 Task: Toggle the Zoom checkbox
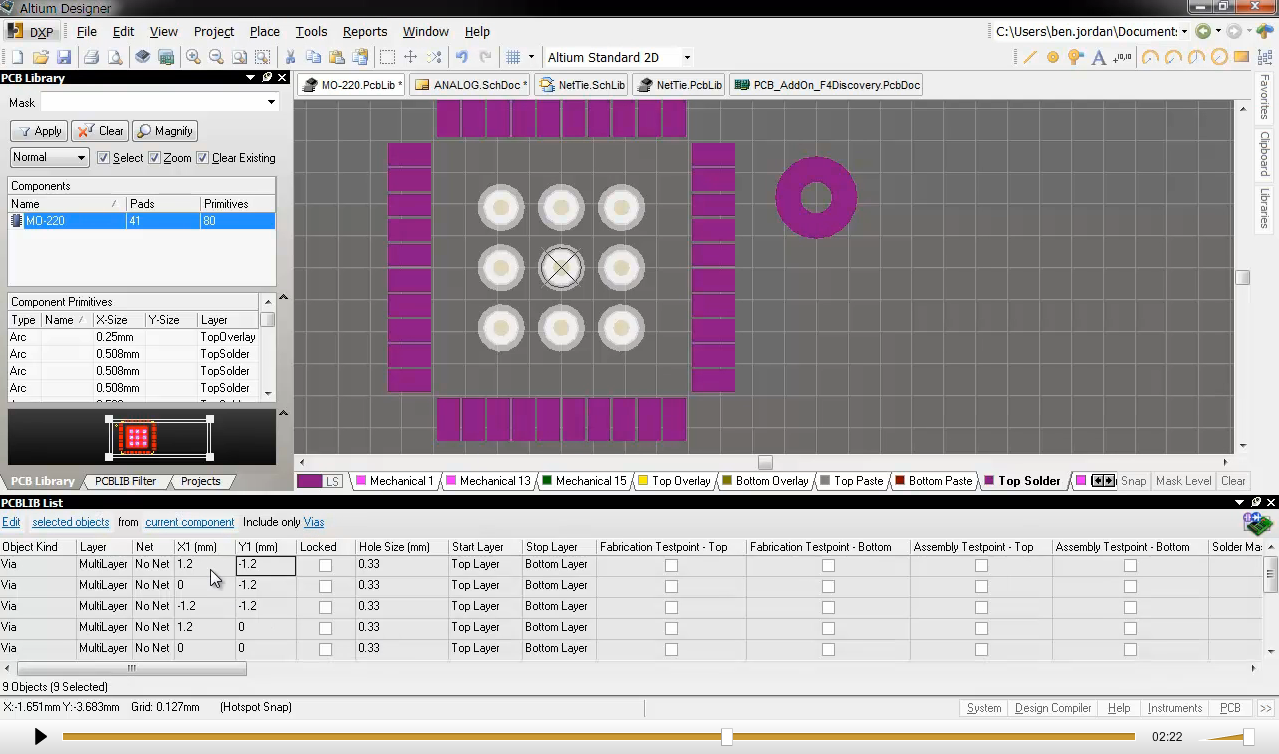tap(155, 158)
